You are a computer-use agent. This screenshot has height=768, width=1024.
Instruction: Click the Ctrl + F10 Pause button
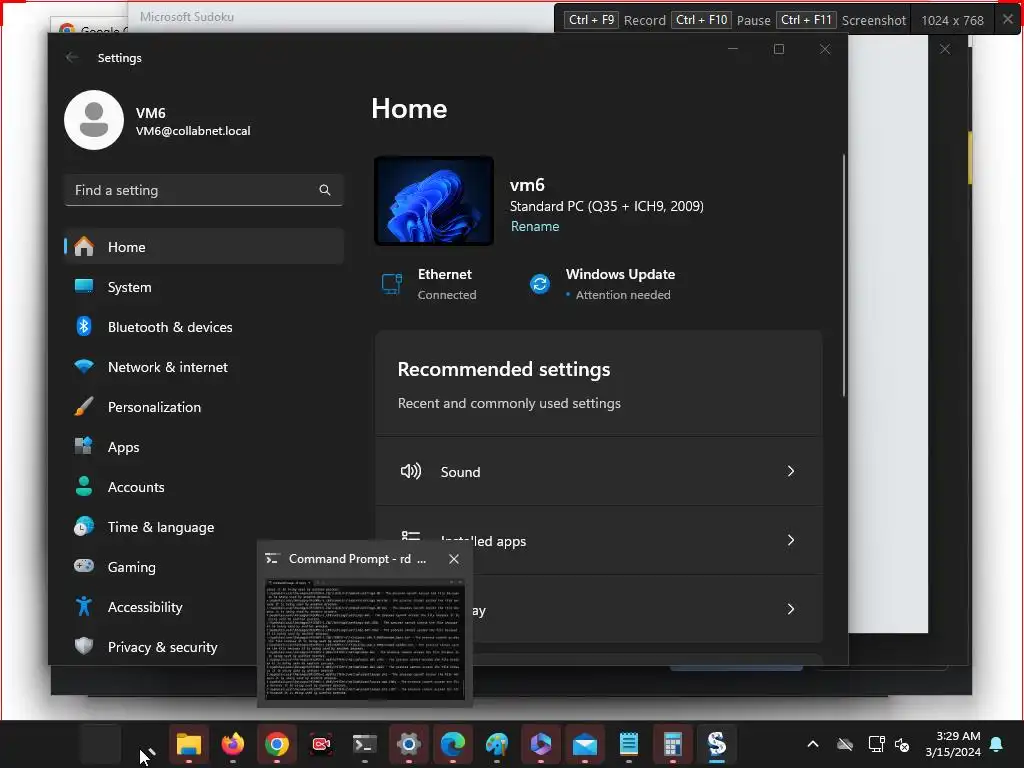click(x=721, y=20)
